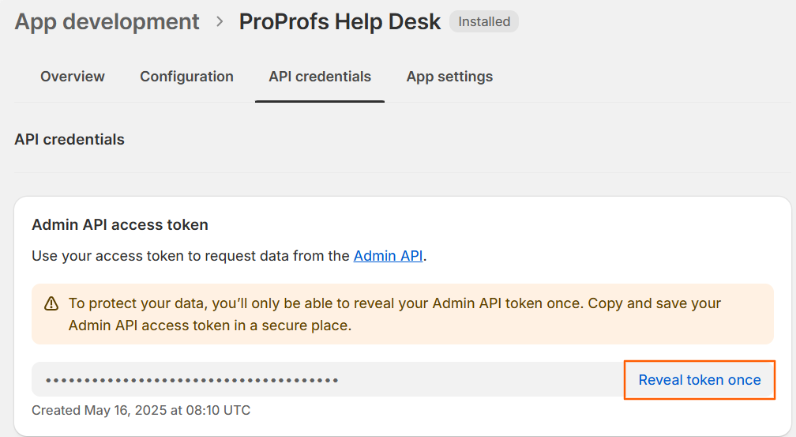Click the empty right side of the token card header
The image size is (796, 437).
point(600,225)
